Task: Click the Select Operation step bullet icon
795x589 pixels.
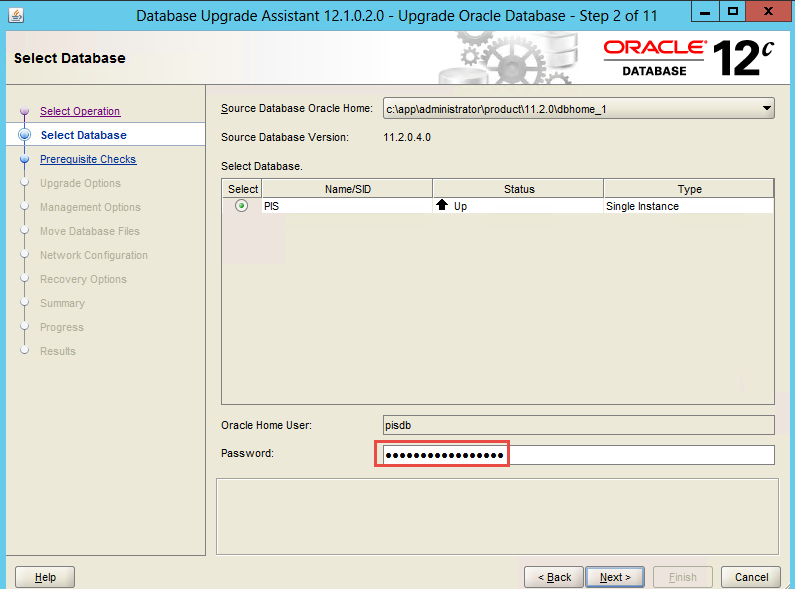Action: coord(24,112)
